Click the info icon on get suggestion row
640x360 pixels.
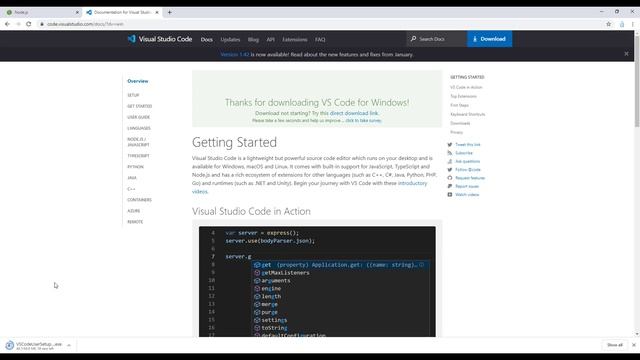(422, 264)
